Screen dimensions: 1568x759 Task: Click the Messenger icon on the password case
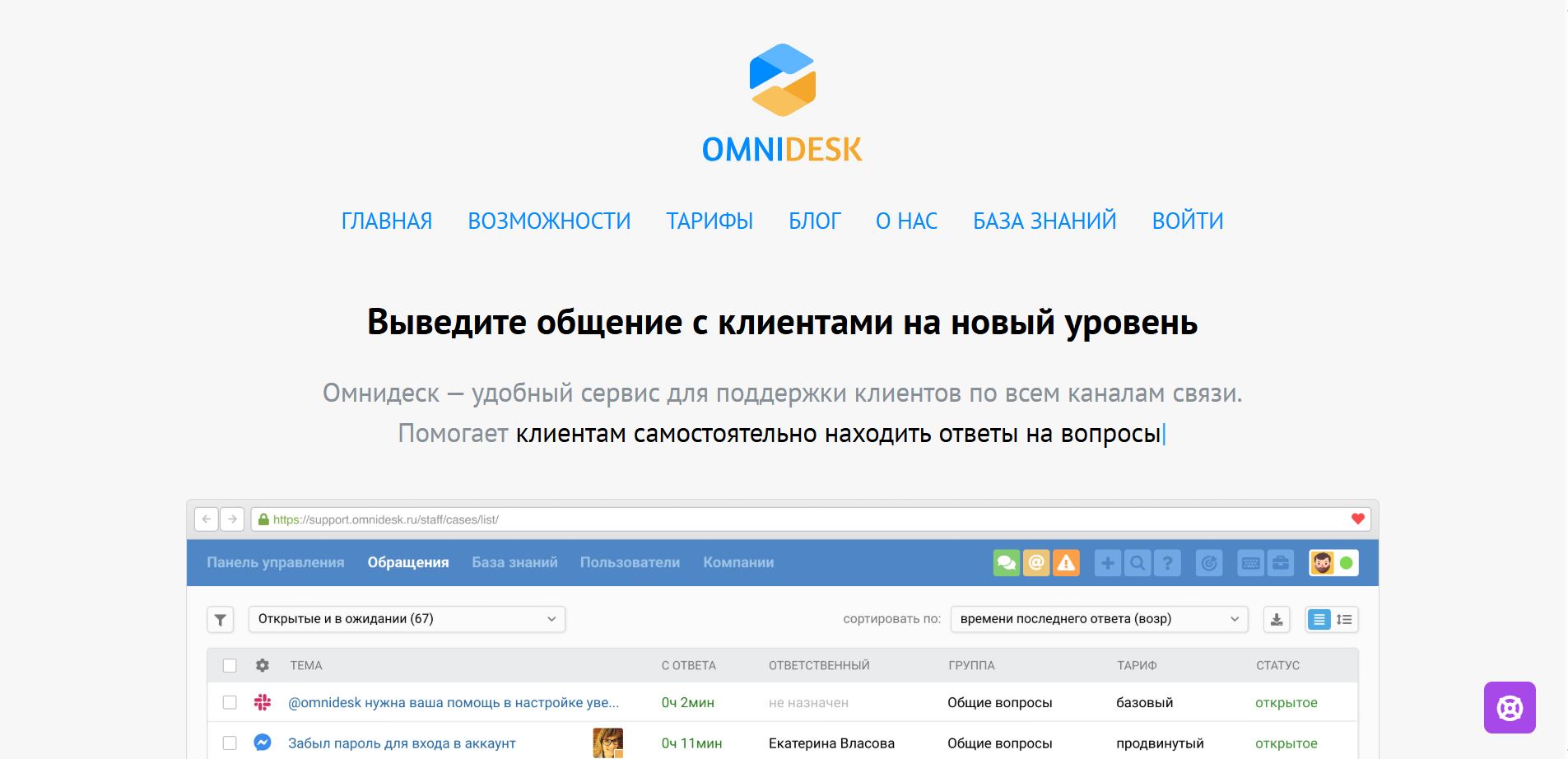pyautogui.click(x=263, y=743)
